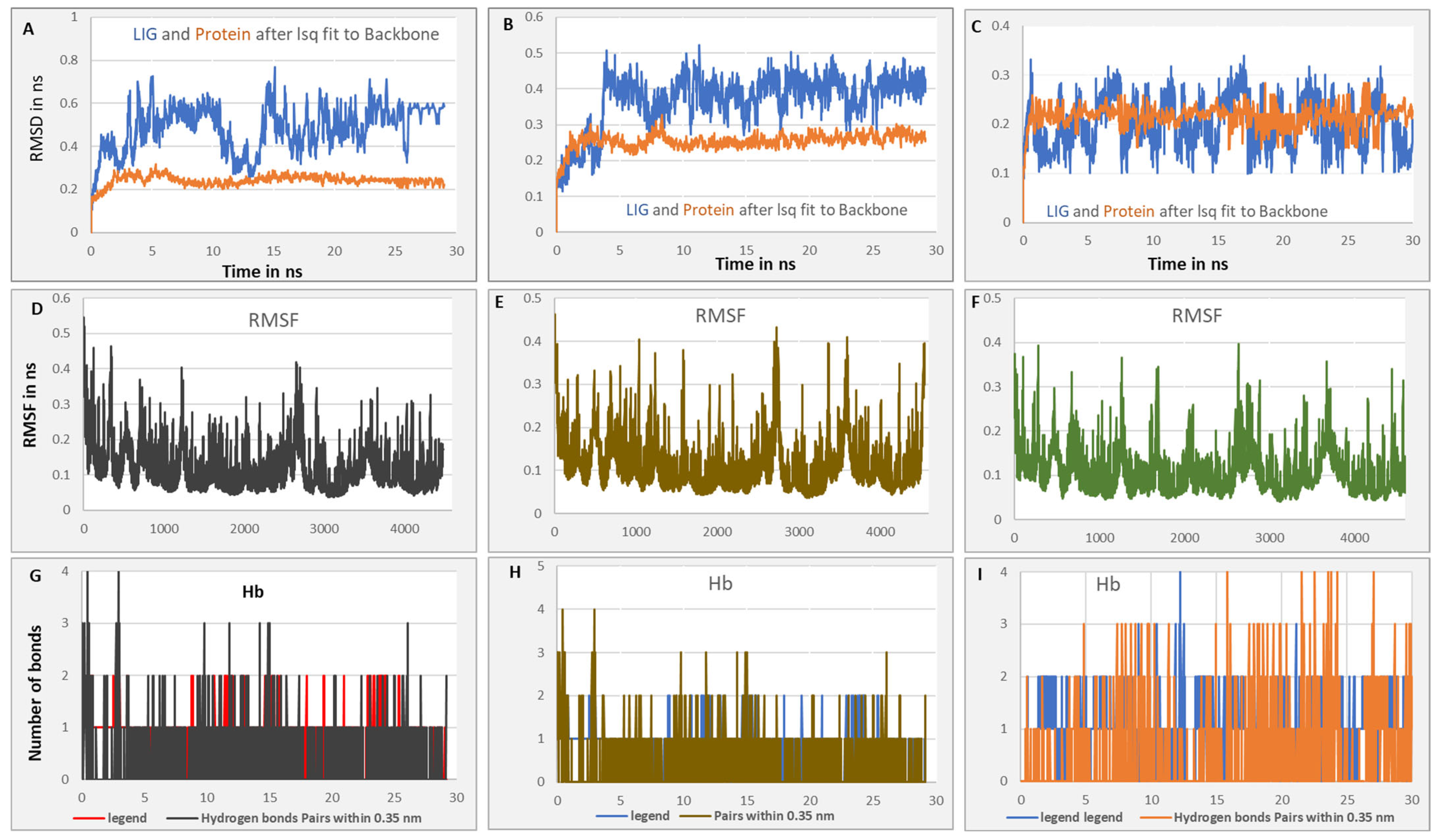Screen dimensions: 1439x840
Task: Click the blue legend line in panel I
Action: 1022,818
